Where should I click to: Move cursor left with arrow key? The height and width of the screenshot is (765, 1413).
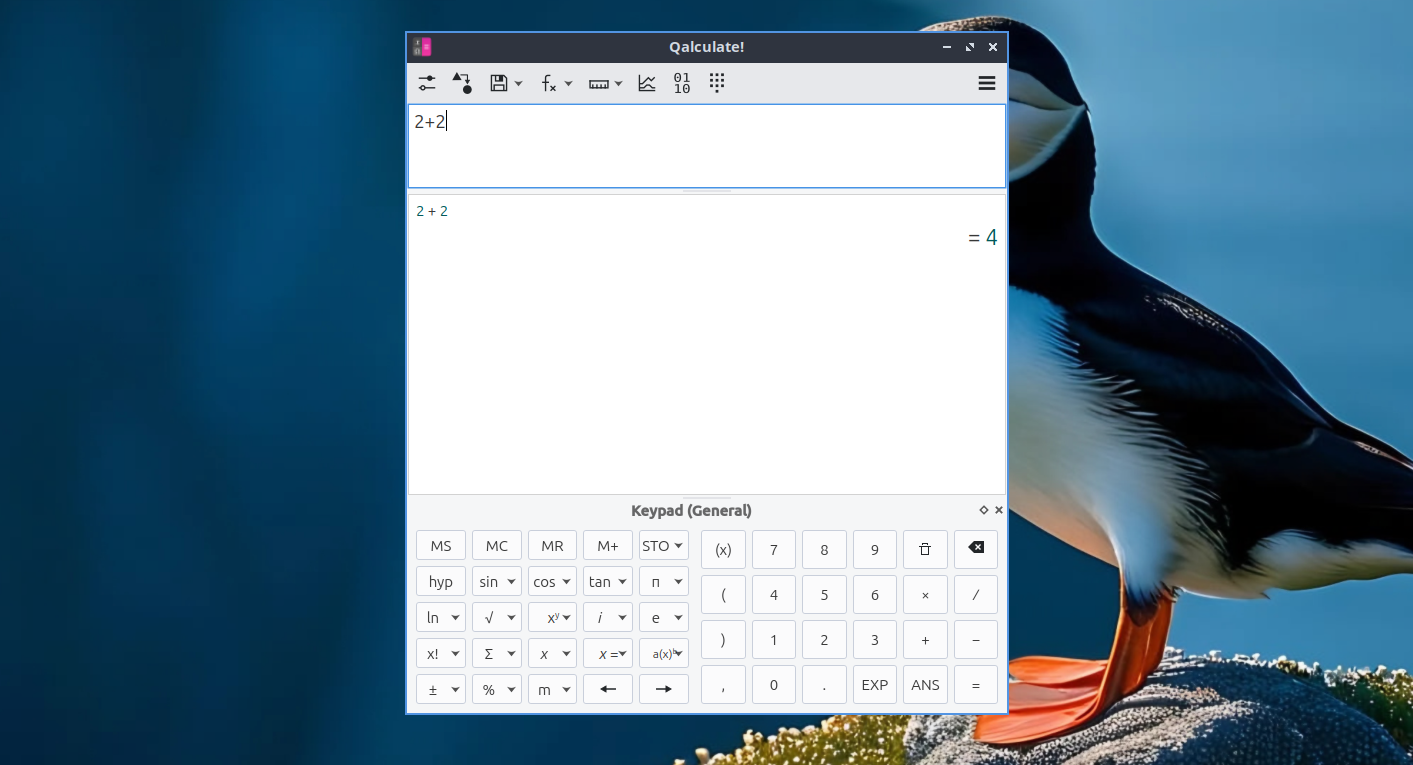coord(608,689)
